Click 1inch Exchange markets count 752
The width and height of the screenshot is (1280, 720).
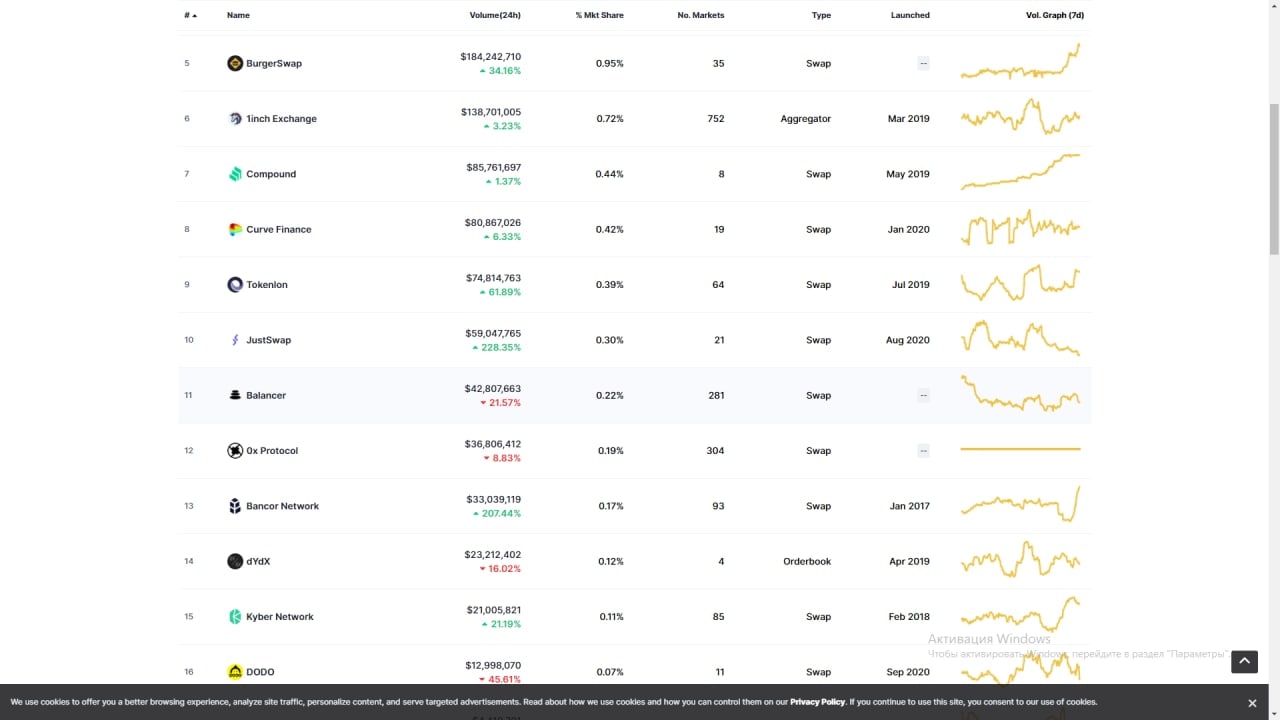pyautogui.click(x=715, y=118)
